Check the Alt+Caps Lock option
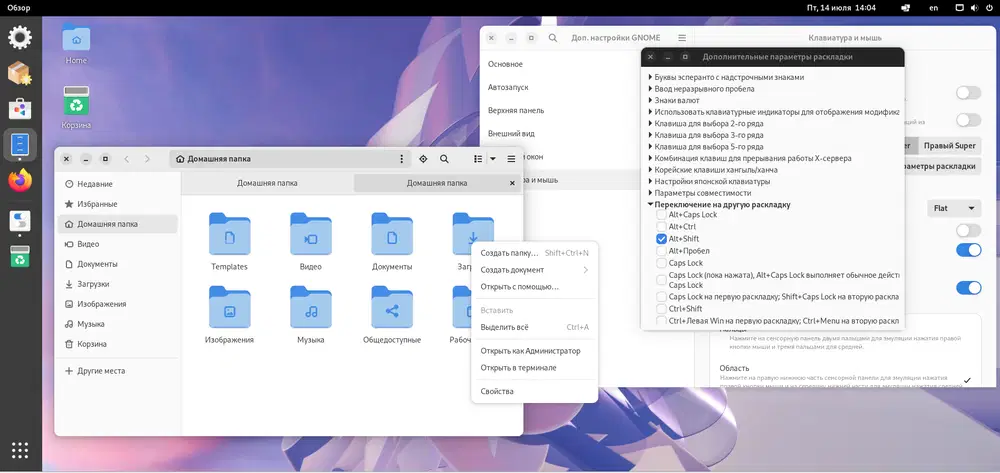 pos(661,215)
